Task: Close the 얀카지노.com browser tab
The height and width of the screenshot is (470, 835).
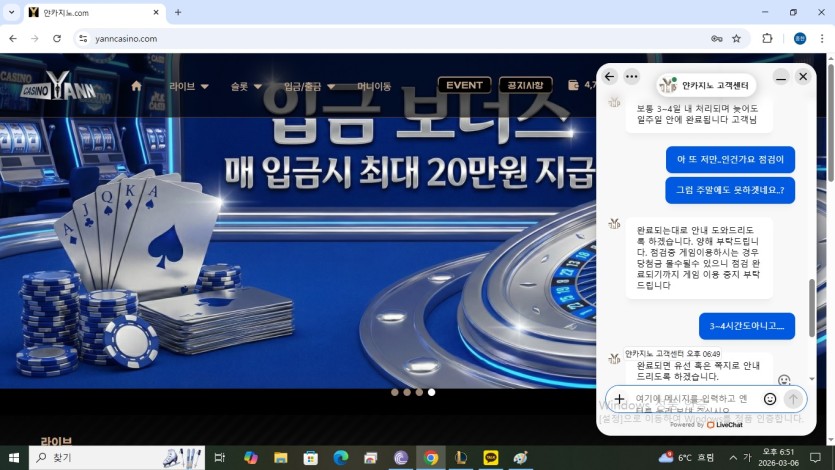Action: (156, 12)
